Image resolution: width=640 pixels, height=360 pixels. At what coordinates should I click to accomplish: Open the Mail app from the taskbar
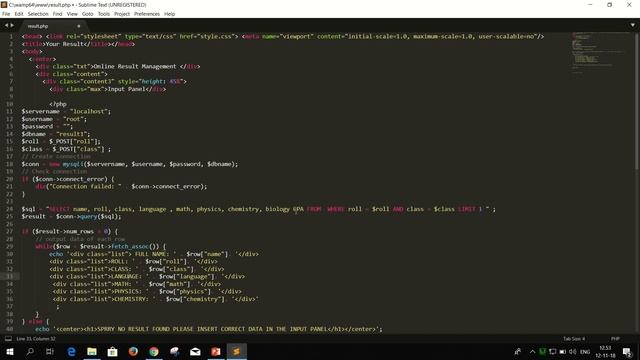click(195, 351)
